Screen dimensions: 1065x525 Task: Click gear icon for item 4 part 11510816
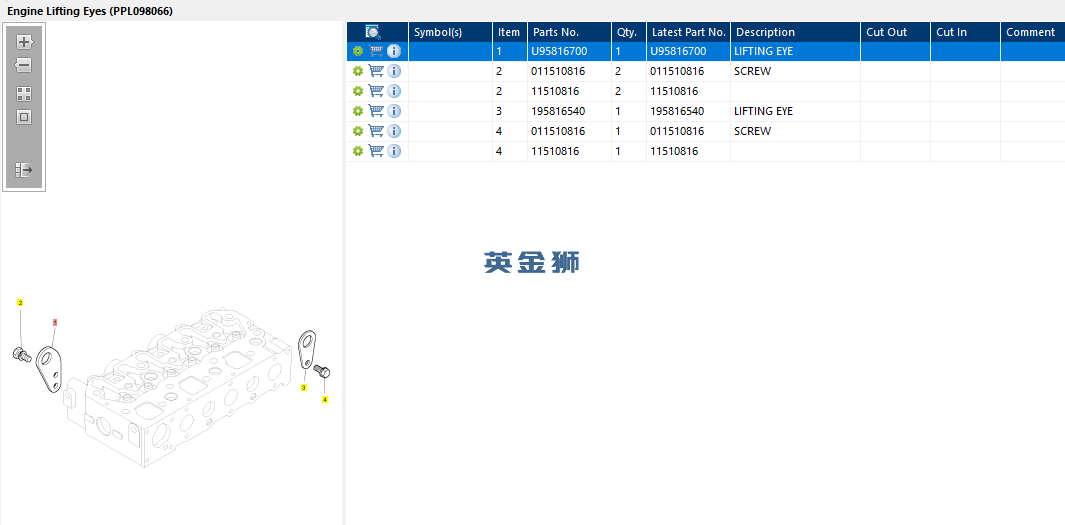click(x=358, y=151)
